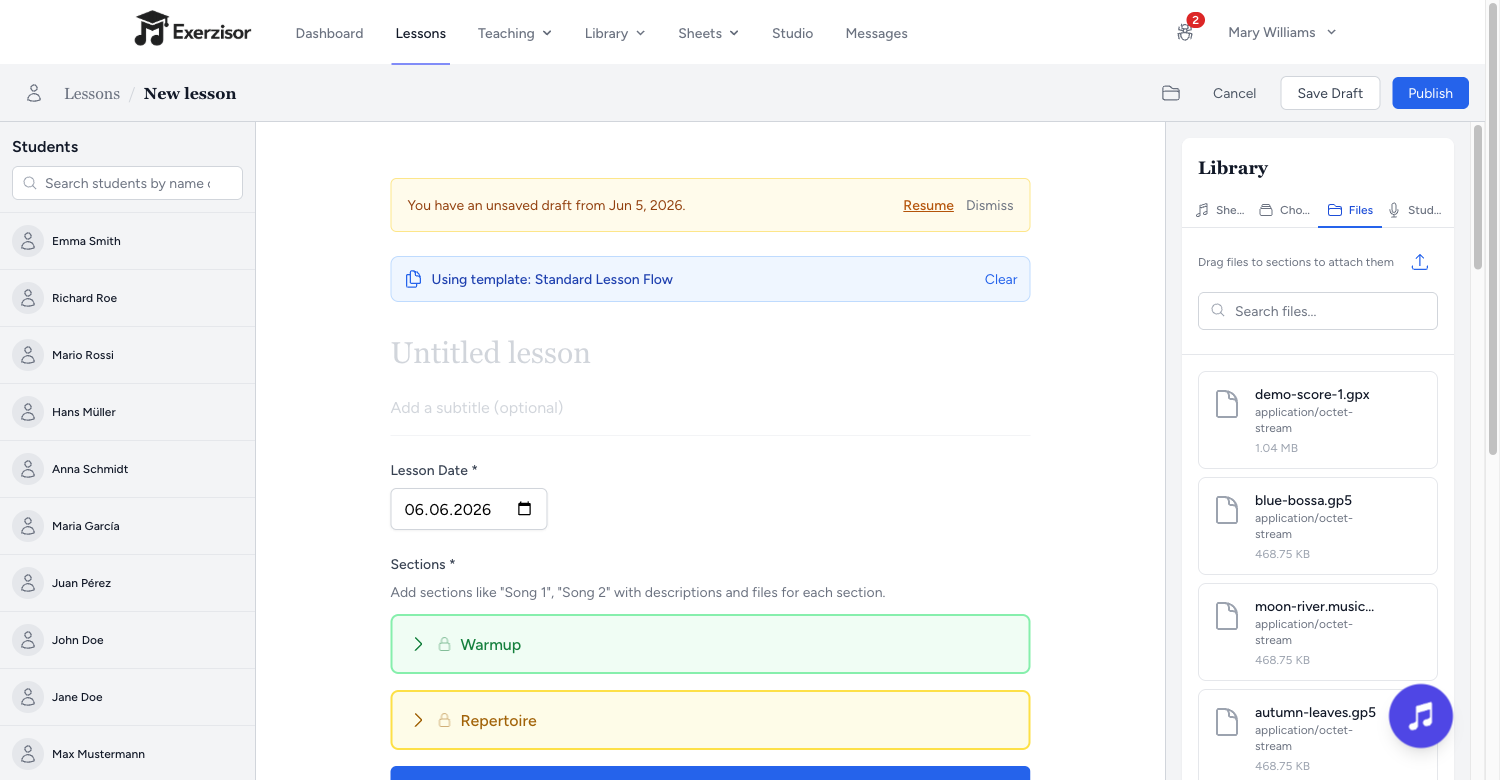Select student name Hans Müller
The width and height of the screenshot is (1500, 780).
84,412
